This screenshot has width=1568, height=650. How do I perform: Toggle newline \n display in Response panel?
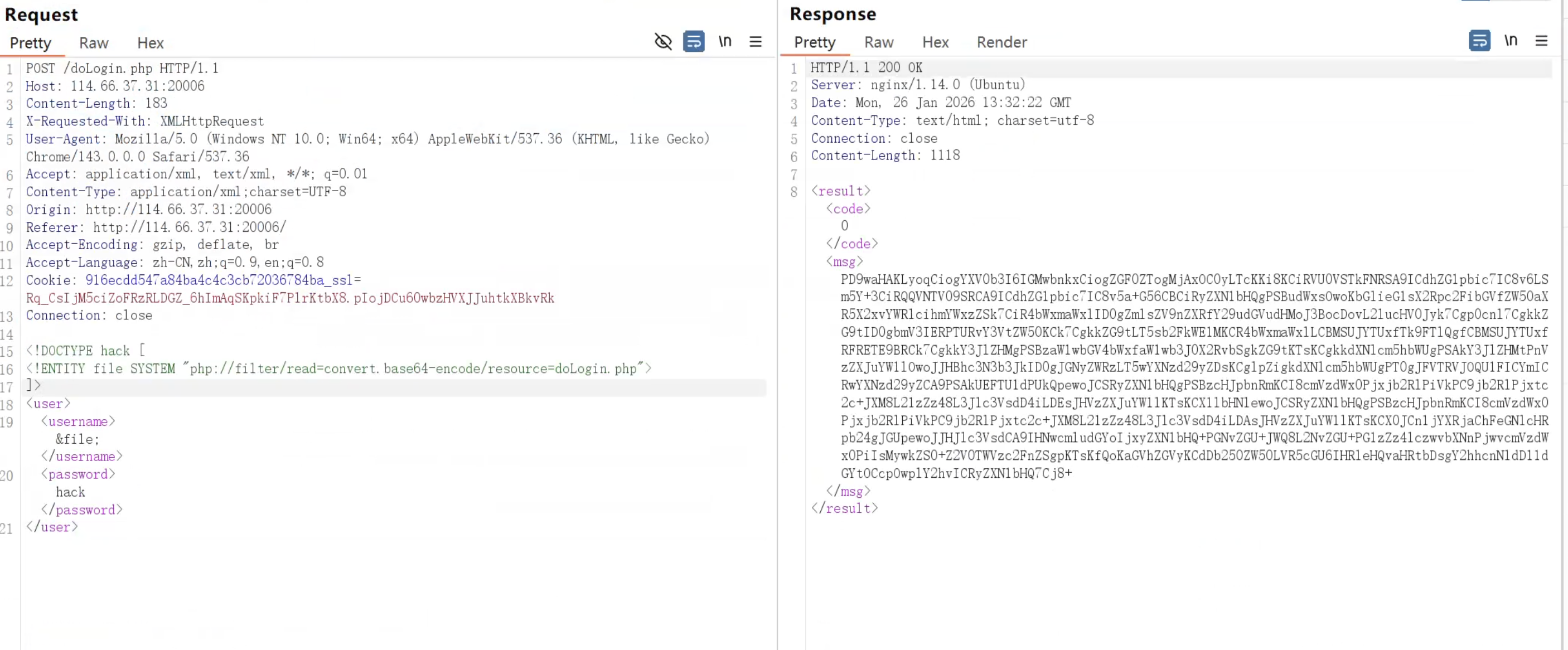1510,41
